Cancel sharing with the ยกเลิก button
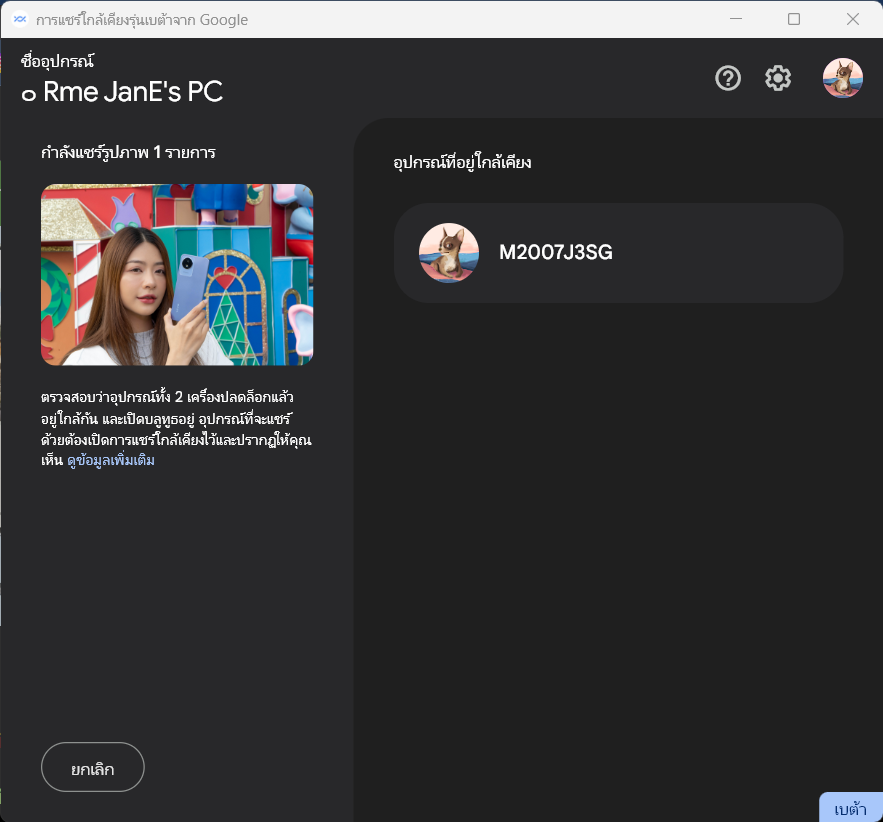 click(x=93, y=767)
